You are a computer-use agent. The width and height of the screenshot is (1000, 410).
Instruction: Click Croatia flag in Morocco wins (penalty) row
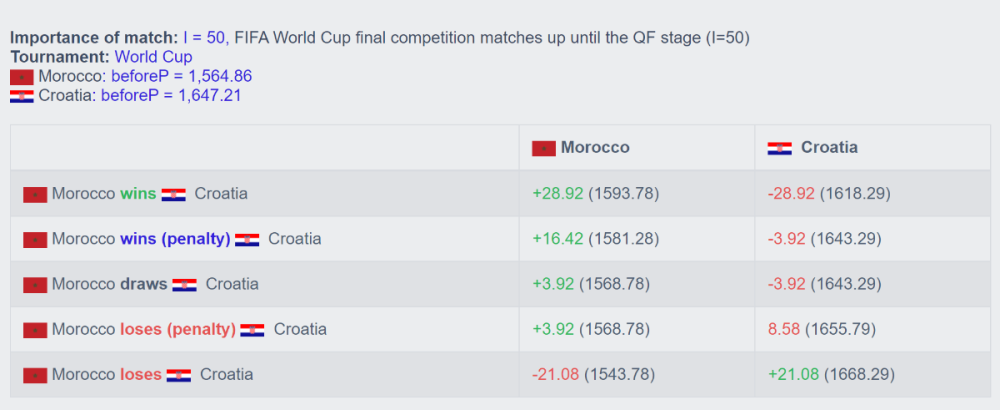click(x=247, y=240)
